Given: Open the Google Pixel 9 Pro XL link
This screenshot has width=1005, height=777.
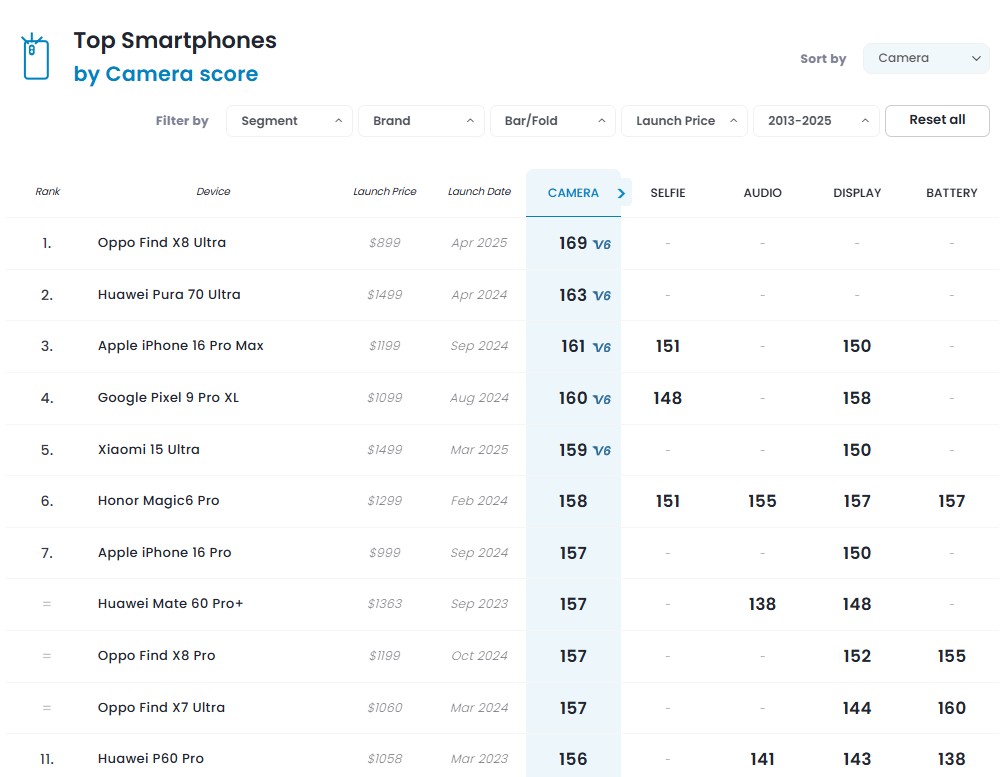Looking at the screenshot, I should coord(168,397).
